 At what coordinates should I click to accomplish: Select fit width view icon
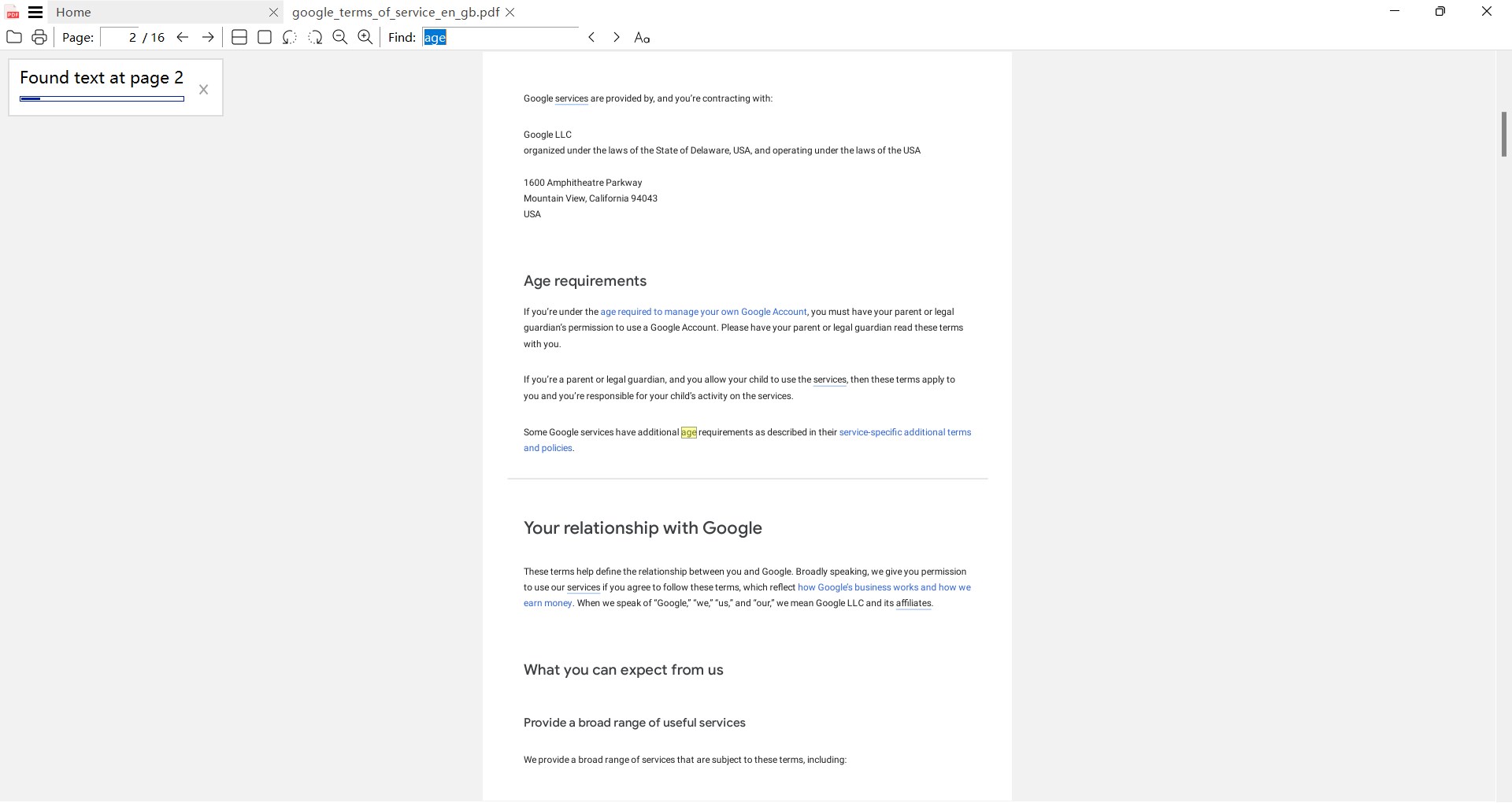pyautogui.click(x=239, y=37)
